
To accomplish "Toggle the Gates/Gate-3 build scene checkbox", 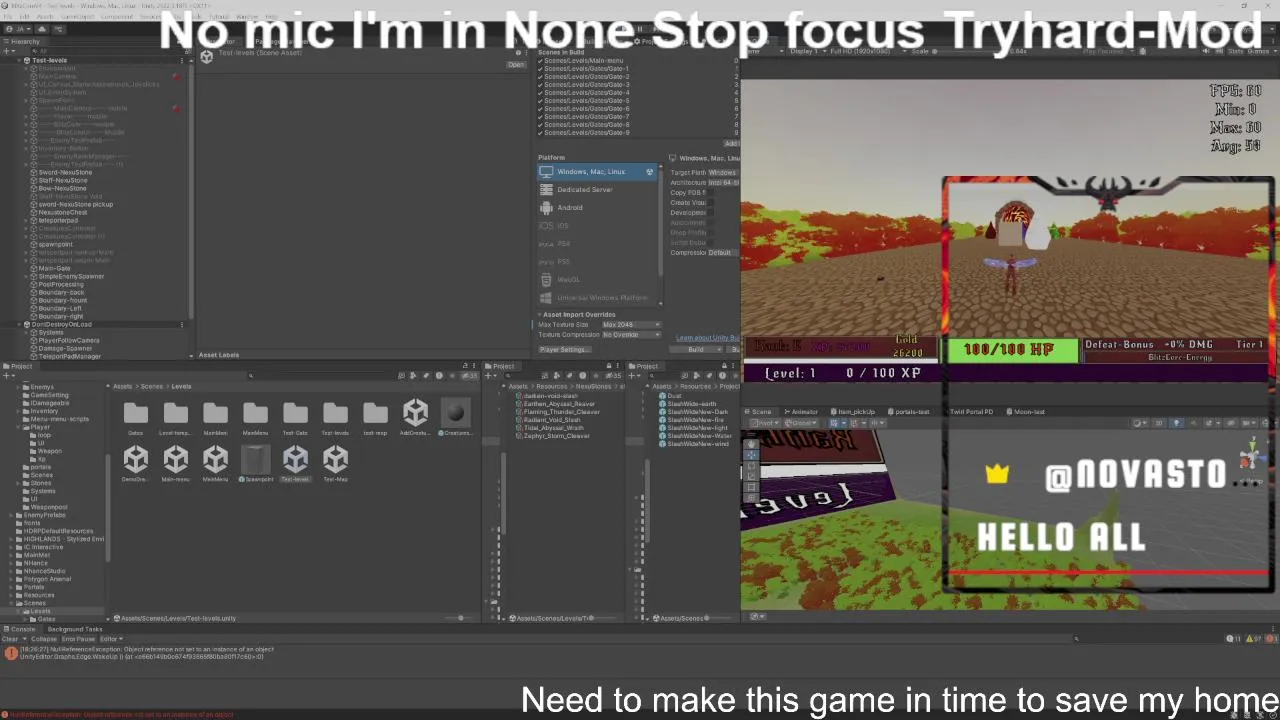I will coord(541,85).
